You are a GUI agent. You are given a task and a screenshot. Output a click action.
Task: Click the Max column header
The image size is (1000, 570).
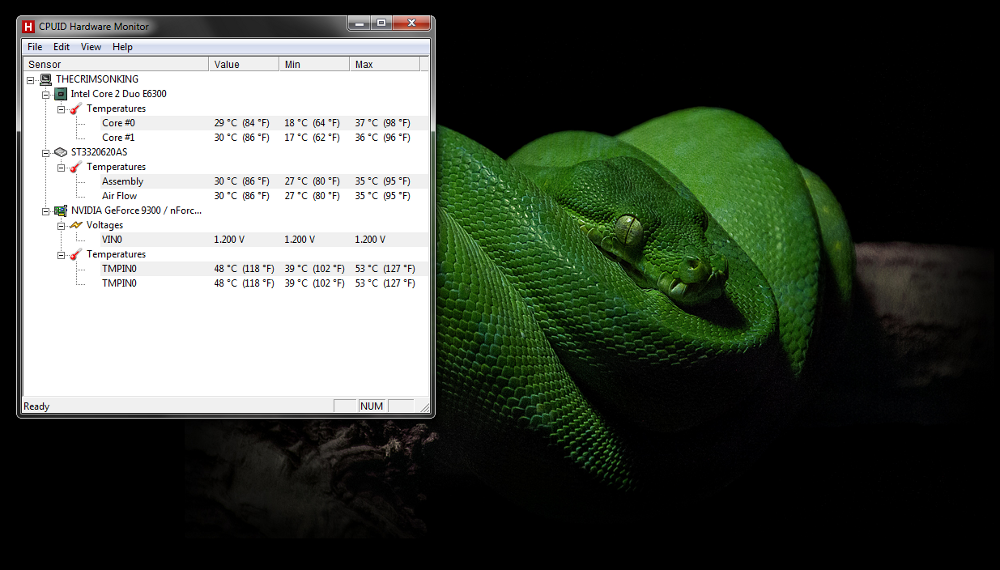pos(385,64)
